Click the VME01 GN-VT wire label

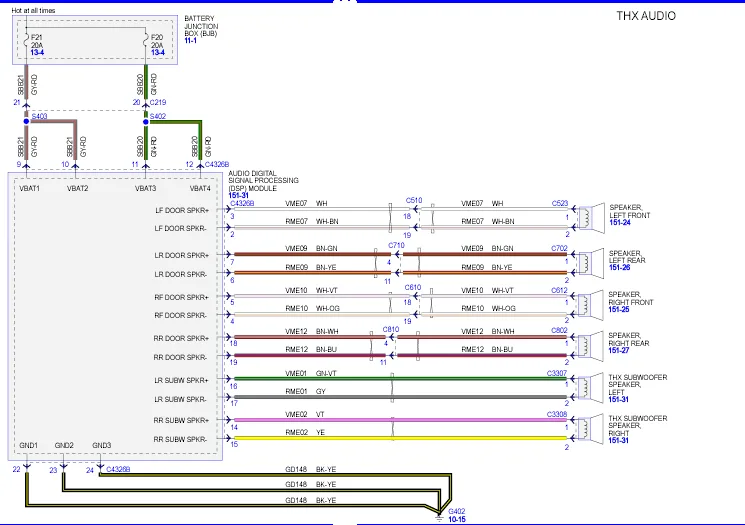(311, 373)
